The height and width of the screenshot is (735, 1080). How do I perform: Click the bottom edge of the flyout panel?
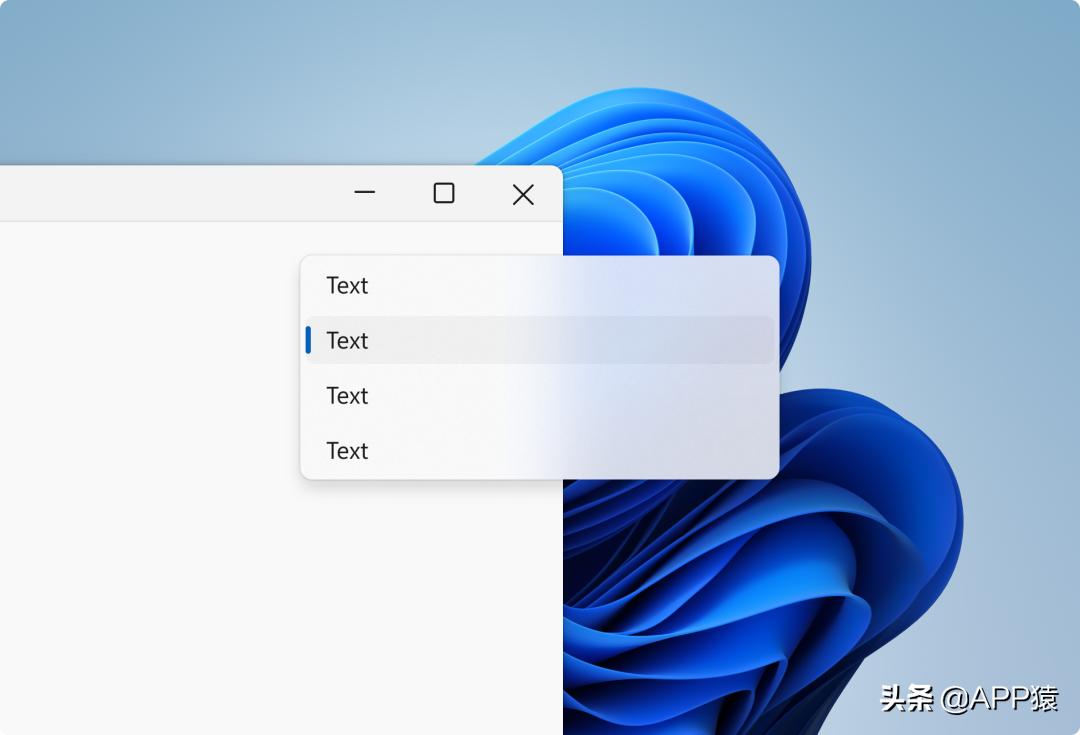coord(540,475)
